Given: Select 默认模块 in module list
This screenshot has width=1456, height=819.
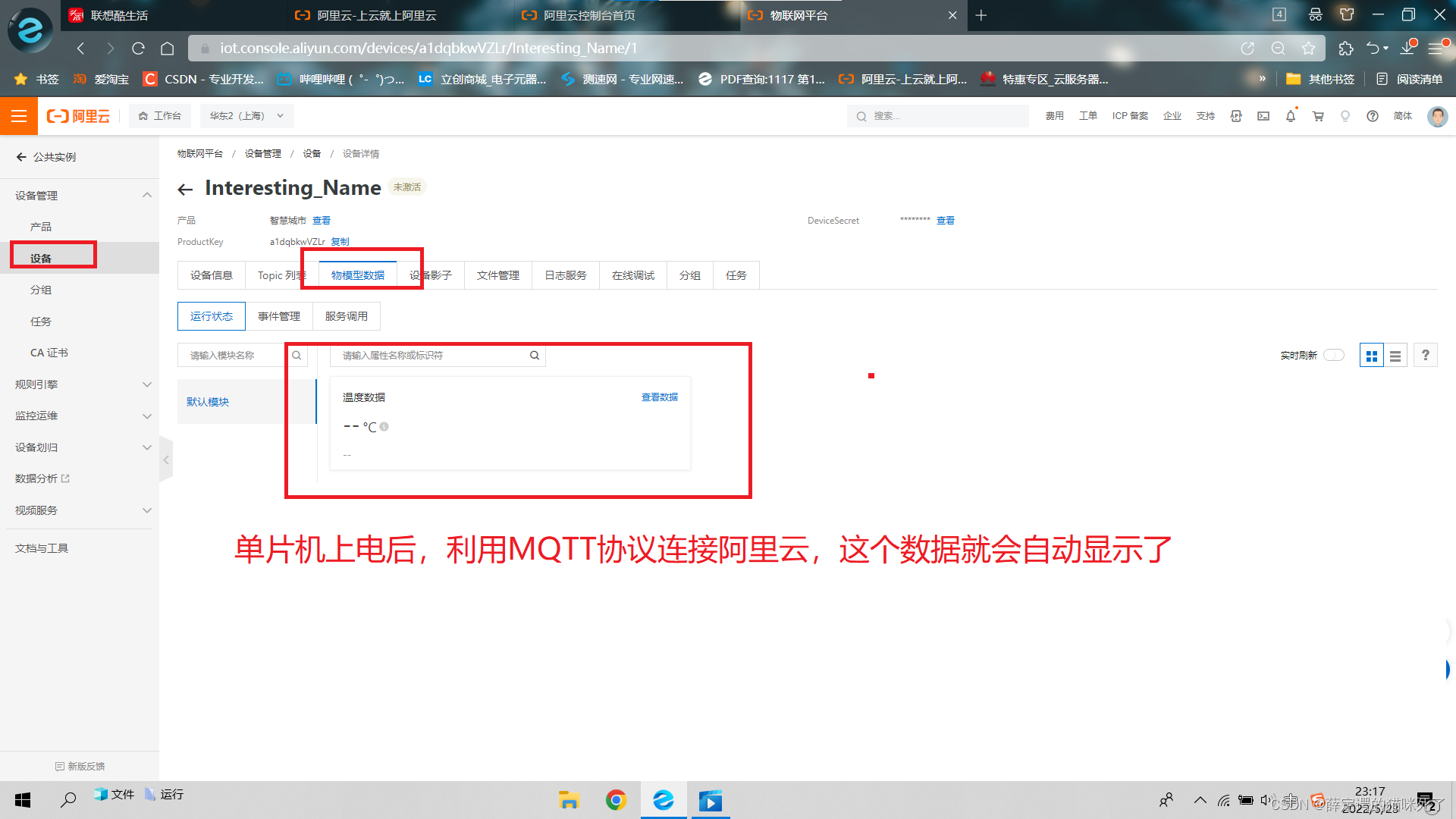Looking at the screenshot, I should 246,402.
